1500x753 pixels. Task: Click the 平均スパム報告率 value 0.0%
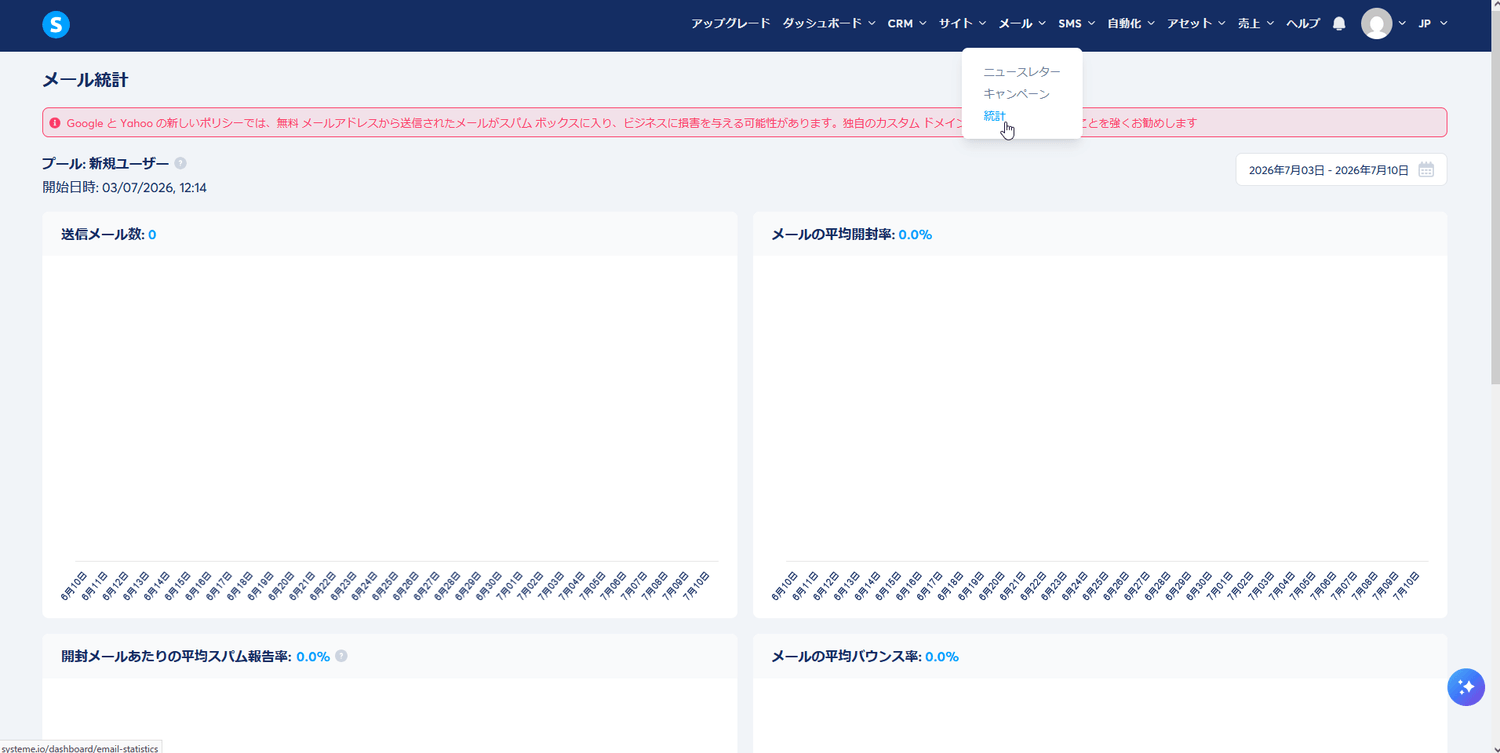313,657
